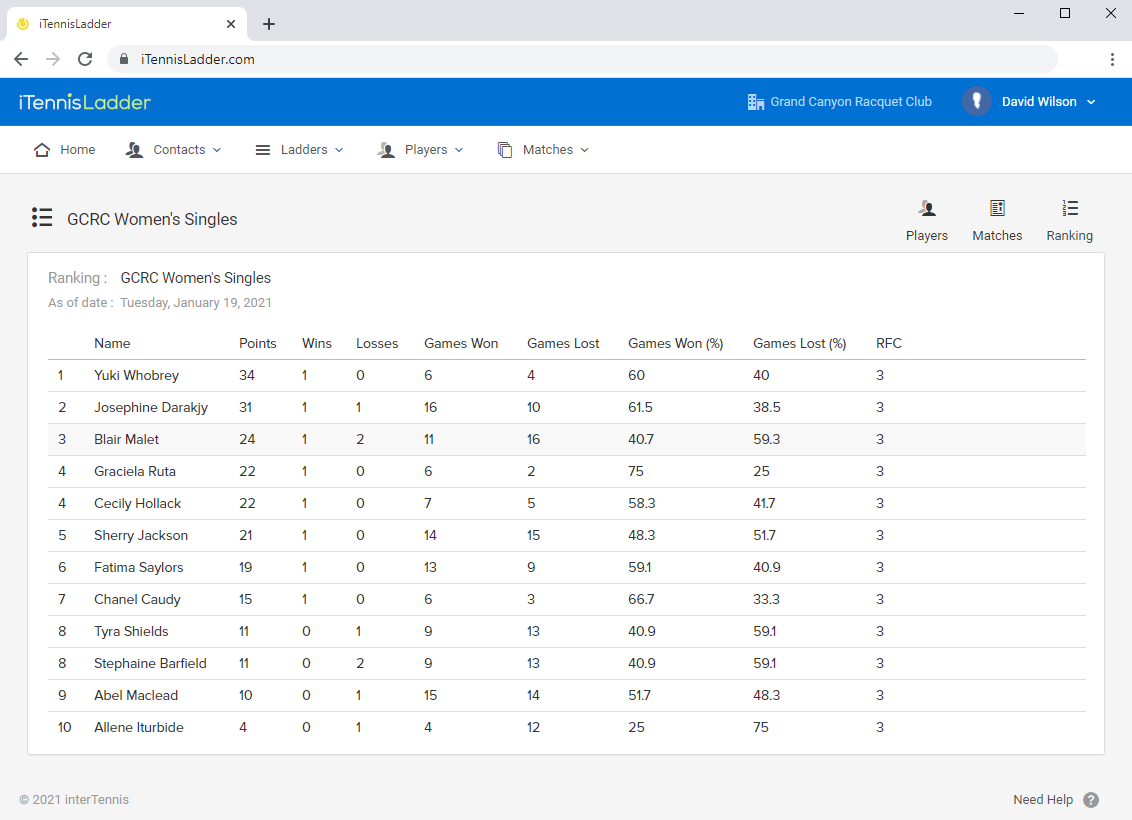Open the Players icon above the ranking table
Viewport: 1132px width, 820px height.
[927, 209]
